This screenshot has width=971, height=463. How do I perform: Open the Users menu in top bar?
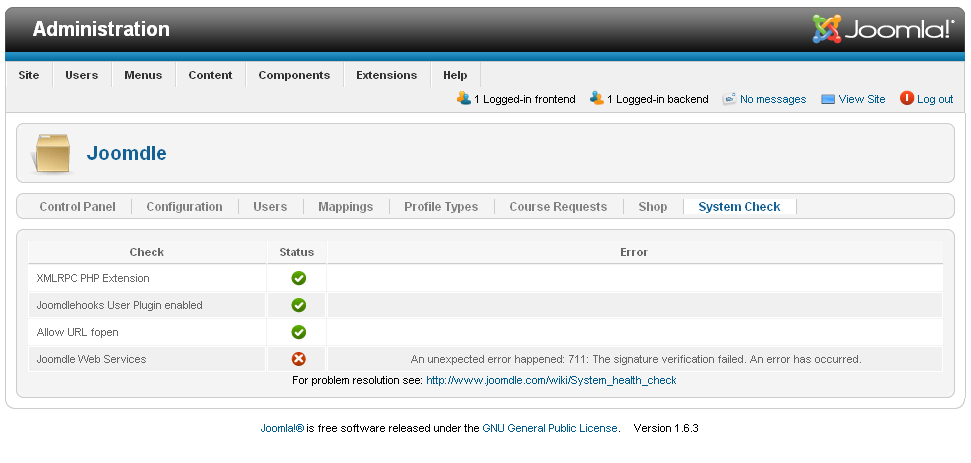coord(81,75)
